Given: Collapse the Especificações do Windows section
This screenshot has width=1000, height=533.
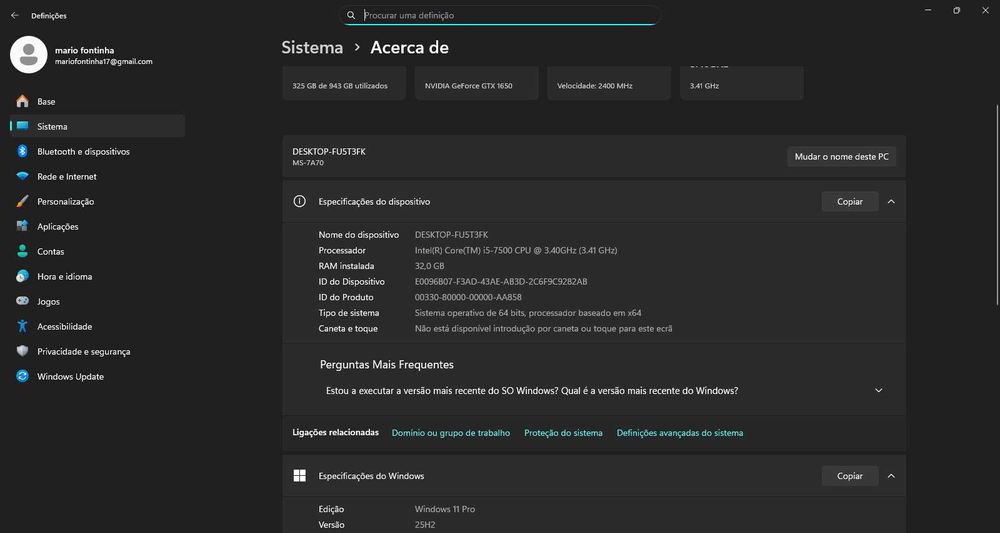Looking at the screenshot, I should 891,476.
